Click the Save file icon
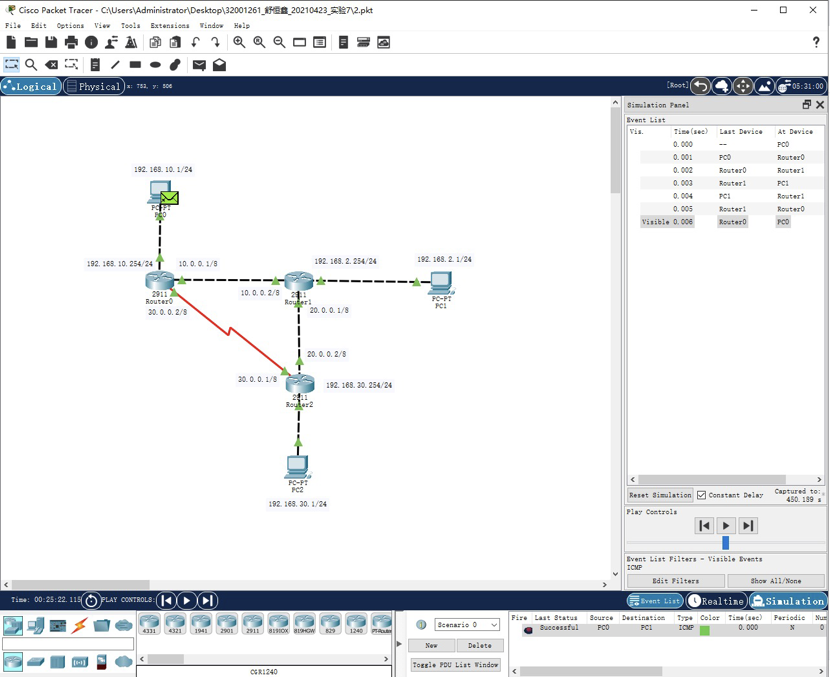Screen dimensions: 830x678 pos(51,42)
